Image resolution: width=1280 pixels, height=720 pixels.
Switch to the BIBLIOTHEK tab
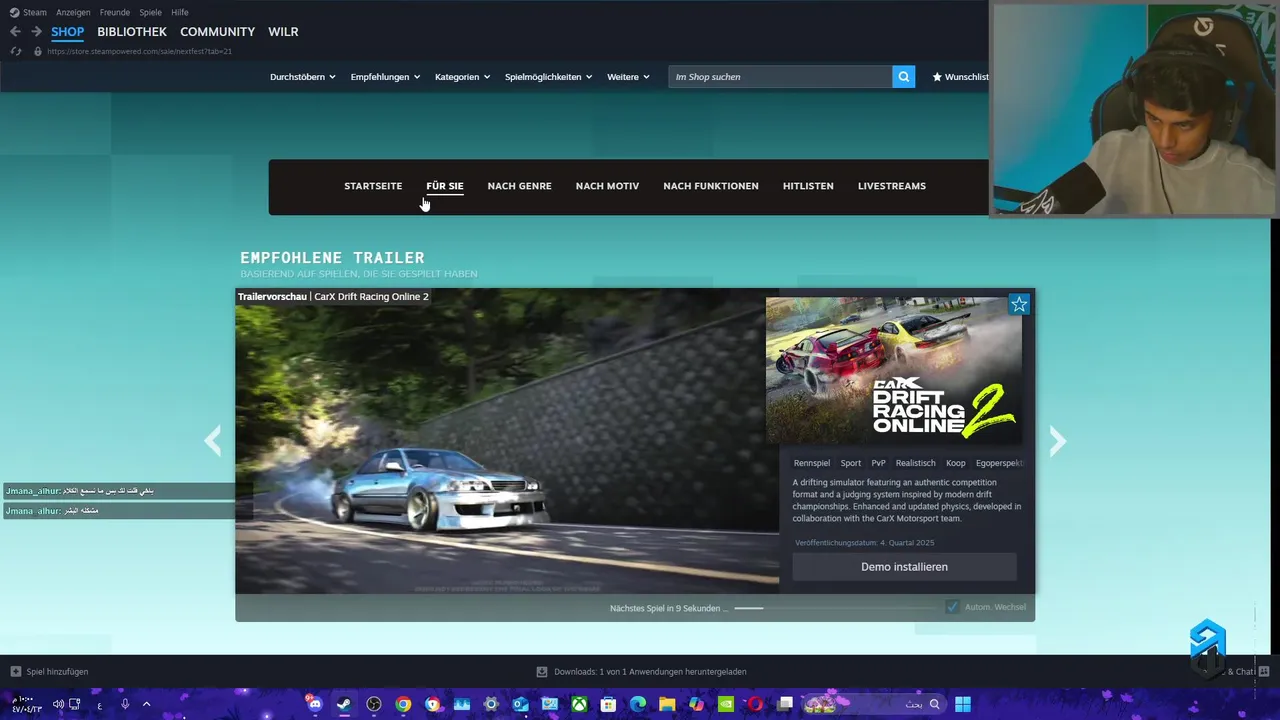pyautogui.click(x=132, y=32)
